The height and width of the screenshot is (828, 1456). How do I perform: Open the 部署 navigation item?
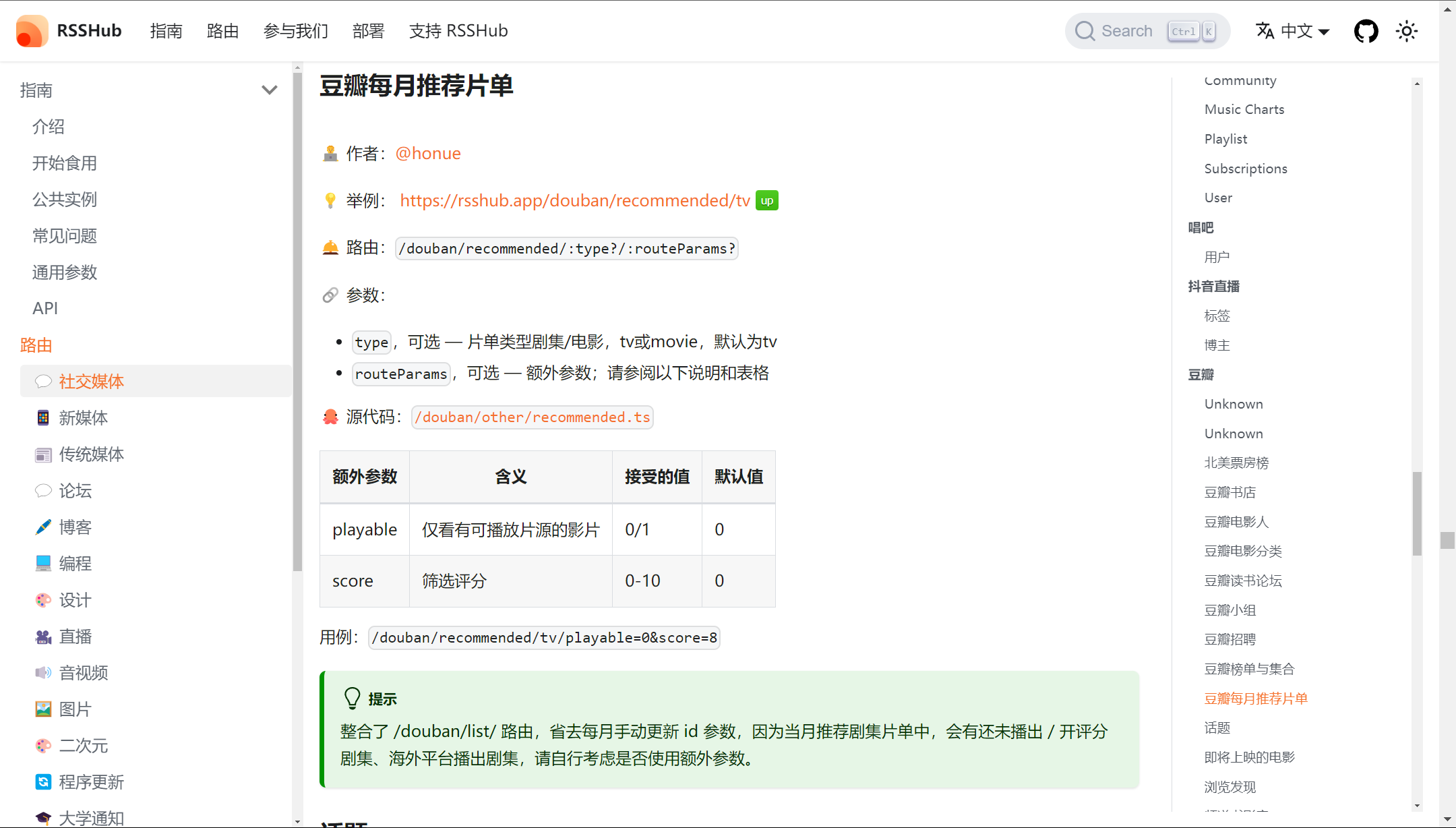click(x=369, y=31)
